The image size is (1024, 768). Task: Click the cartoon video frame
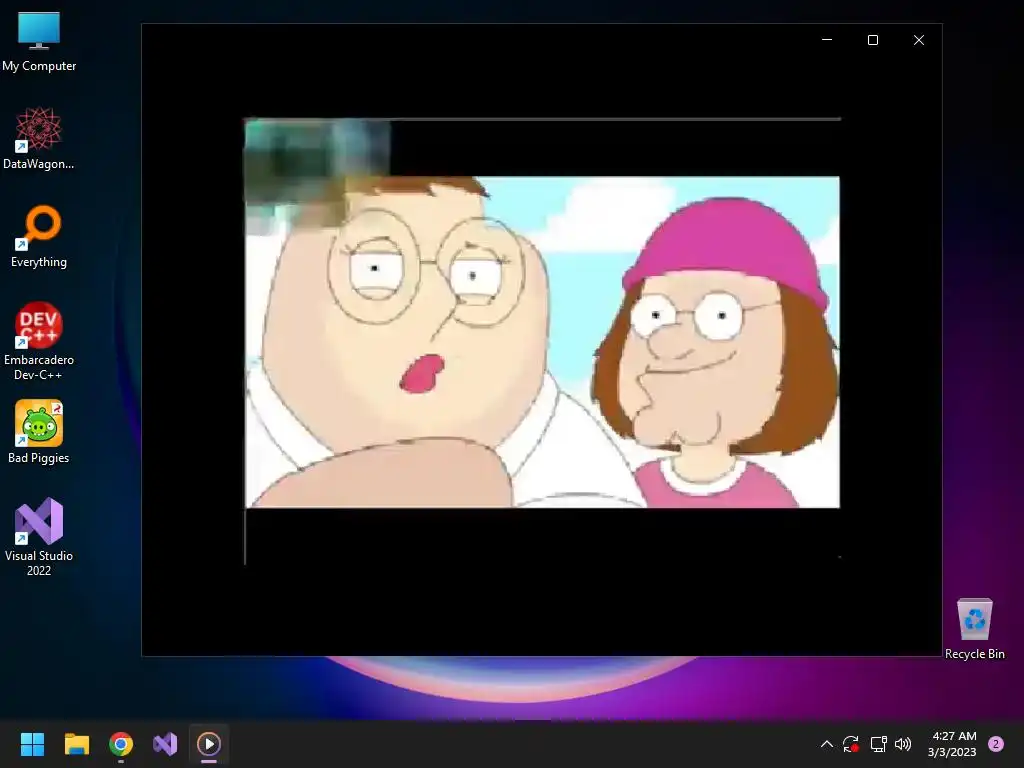[x=542, y=342]
